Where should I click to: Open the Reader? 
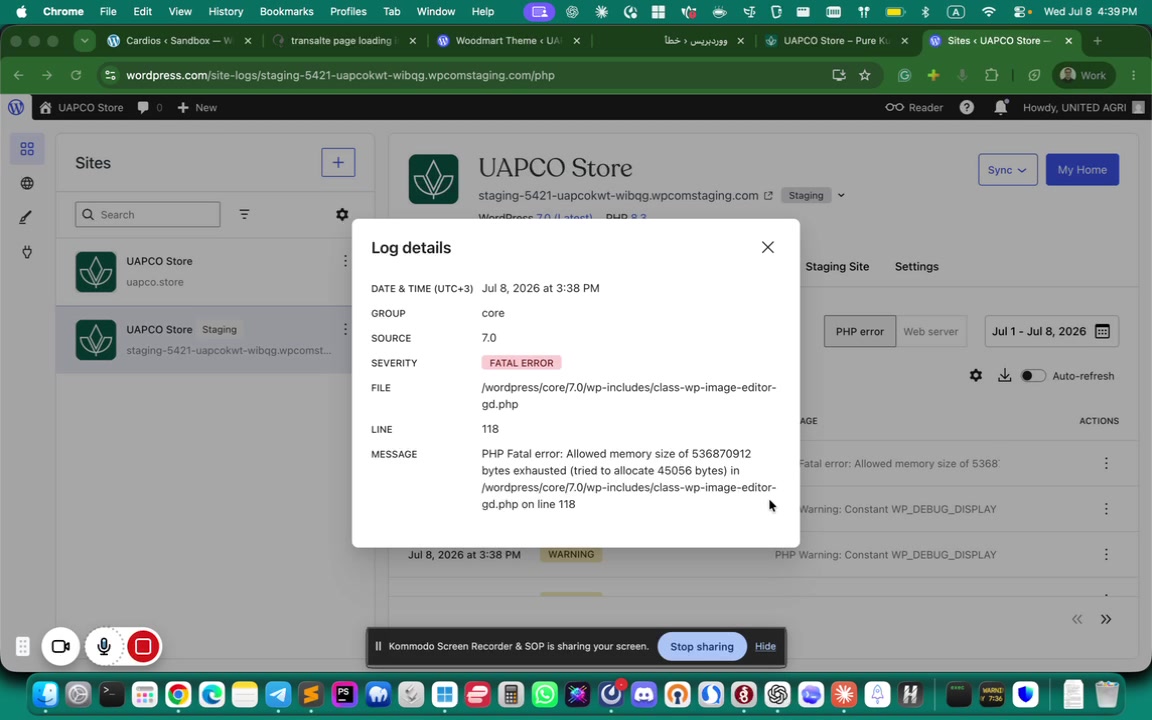(914, 107)
